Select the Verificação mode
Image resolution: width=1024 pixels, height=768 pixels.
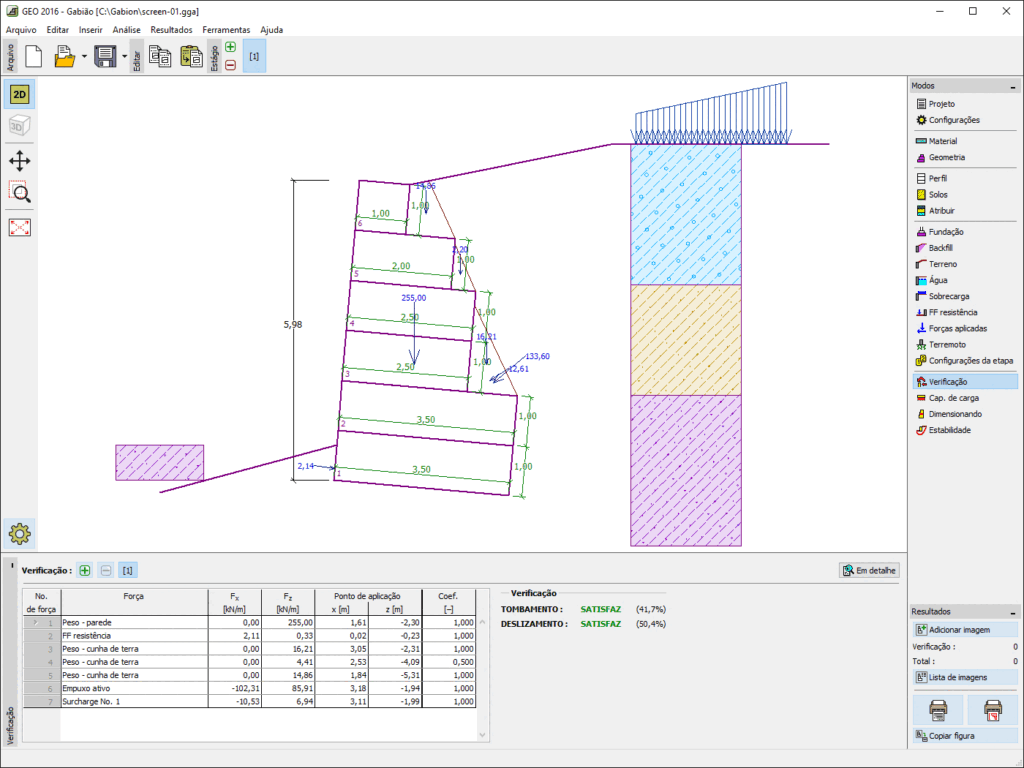coord(965,382)
